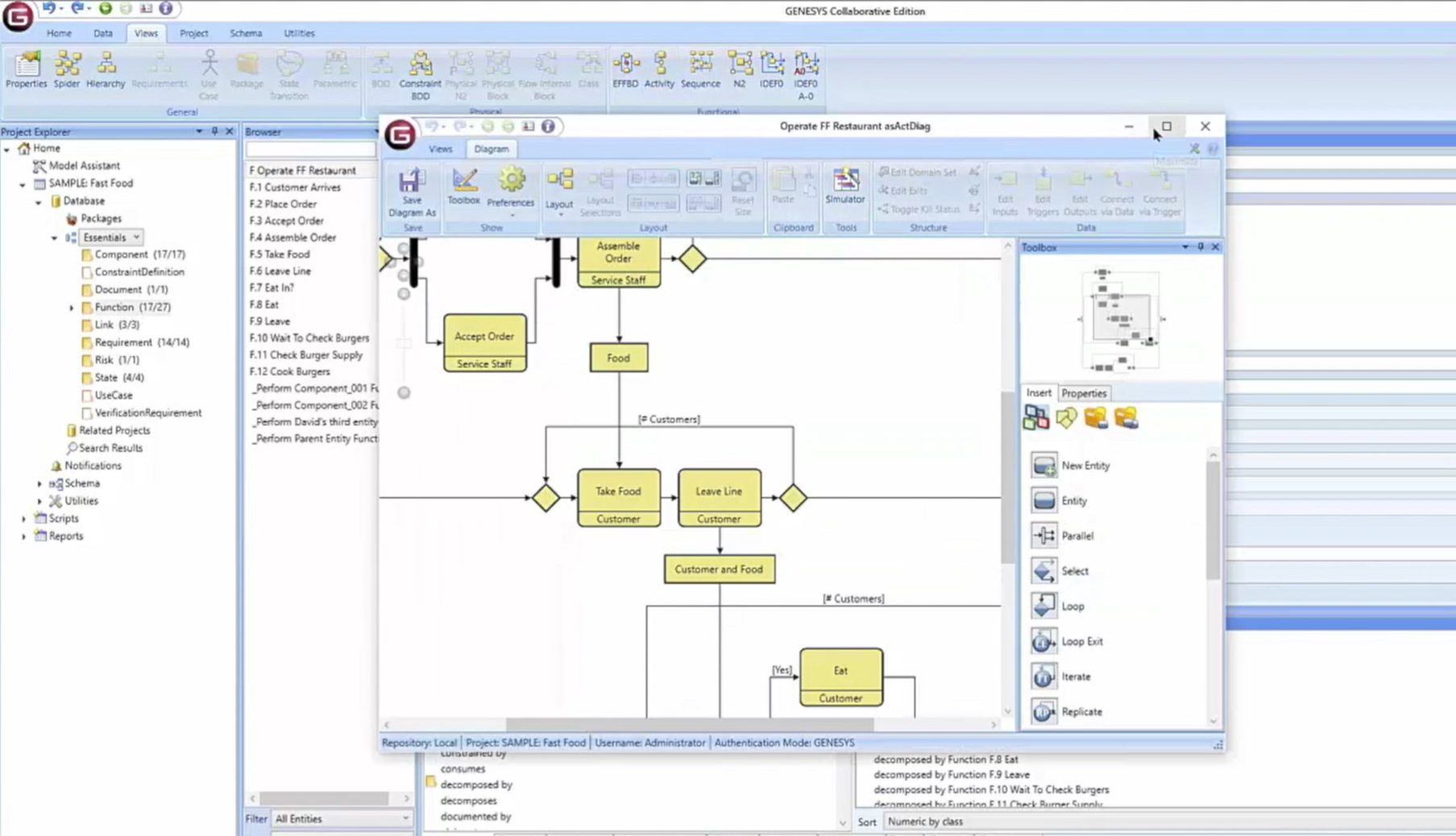Click the Toolbox icon in Show group
1456x836 pixels.
tap(463, 187)
